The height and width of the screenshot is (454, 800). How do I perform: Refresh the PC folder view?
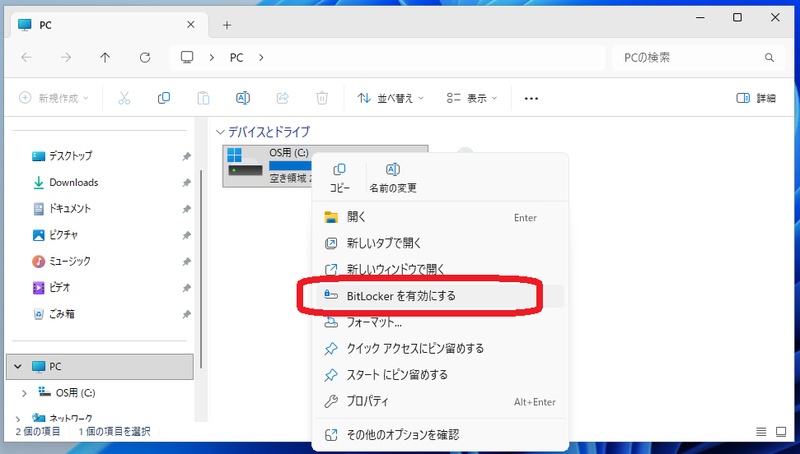click(x=145, y=58)
